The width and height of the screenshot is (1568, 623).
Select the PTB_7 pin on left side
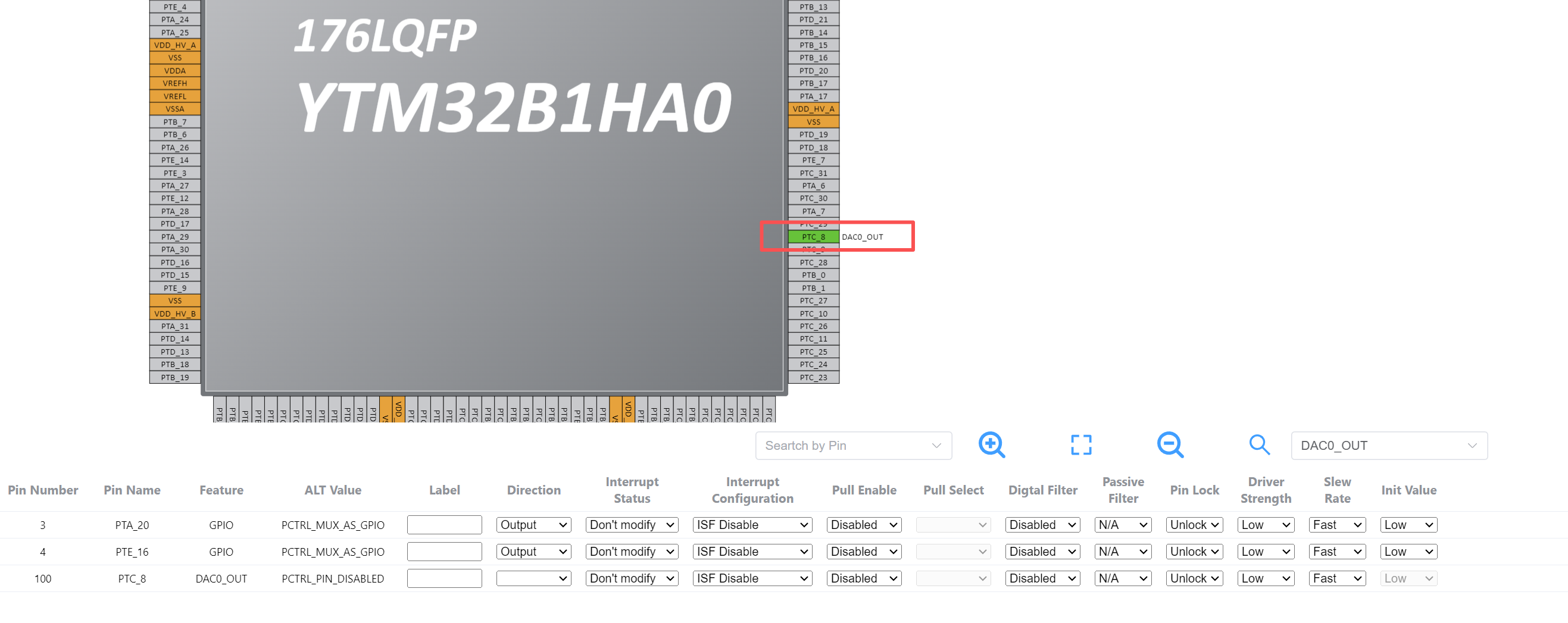tap(174, 121)
